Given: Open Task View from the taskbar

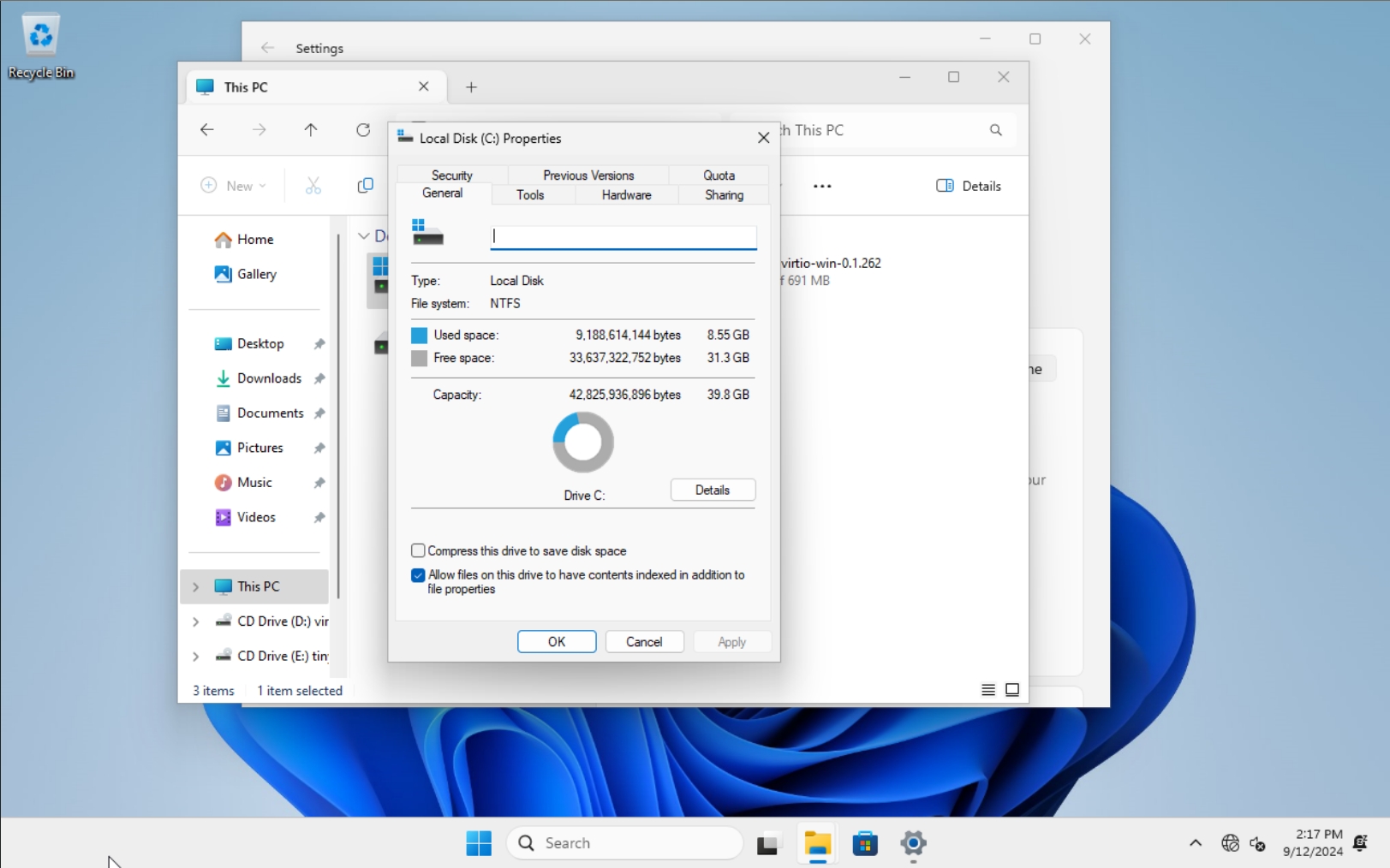Looking at the screenshot, I should [769, 844].
